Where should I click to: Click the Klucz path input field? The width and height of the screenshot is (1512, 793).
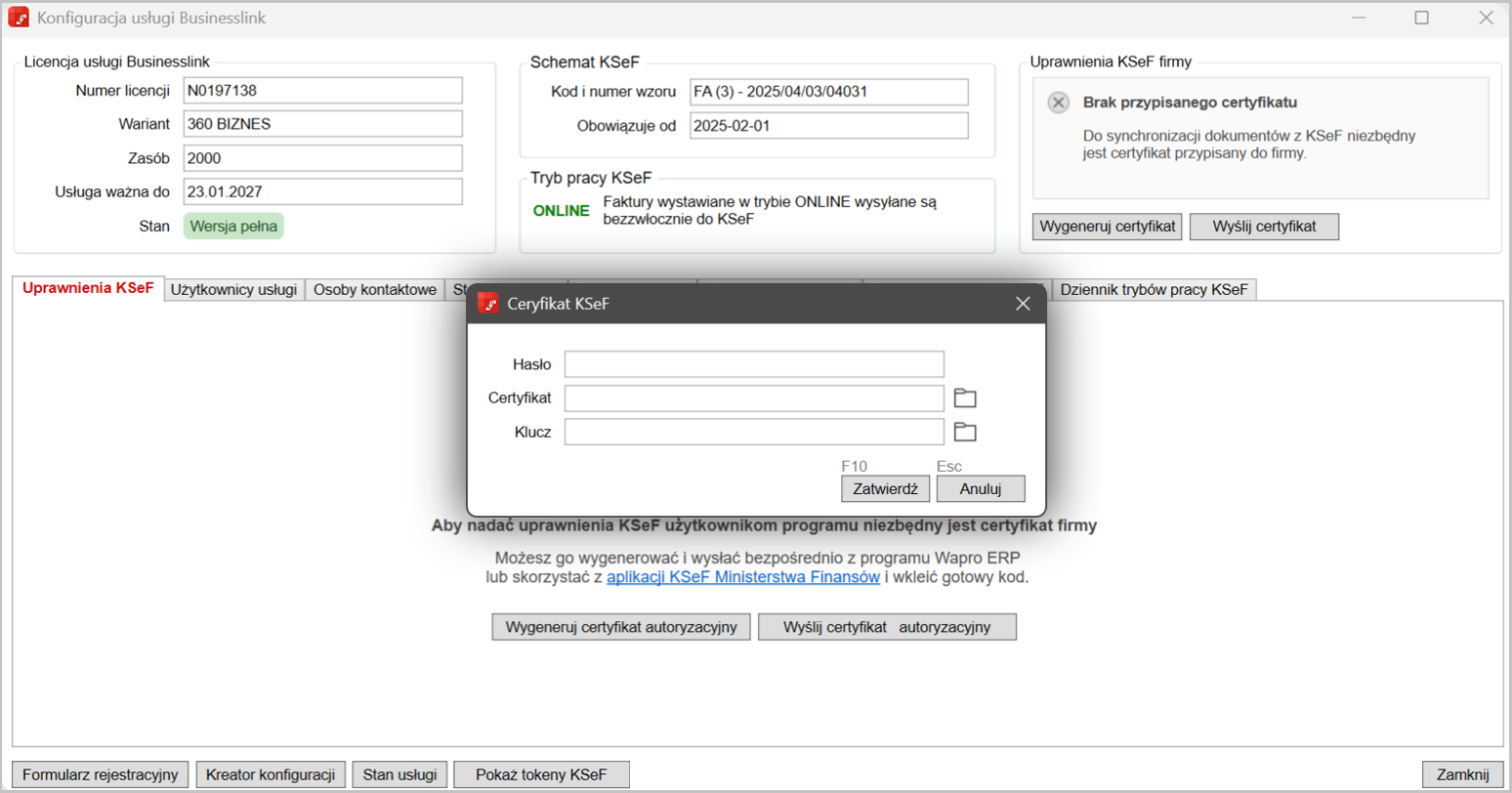point(753,432)
